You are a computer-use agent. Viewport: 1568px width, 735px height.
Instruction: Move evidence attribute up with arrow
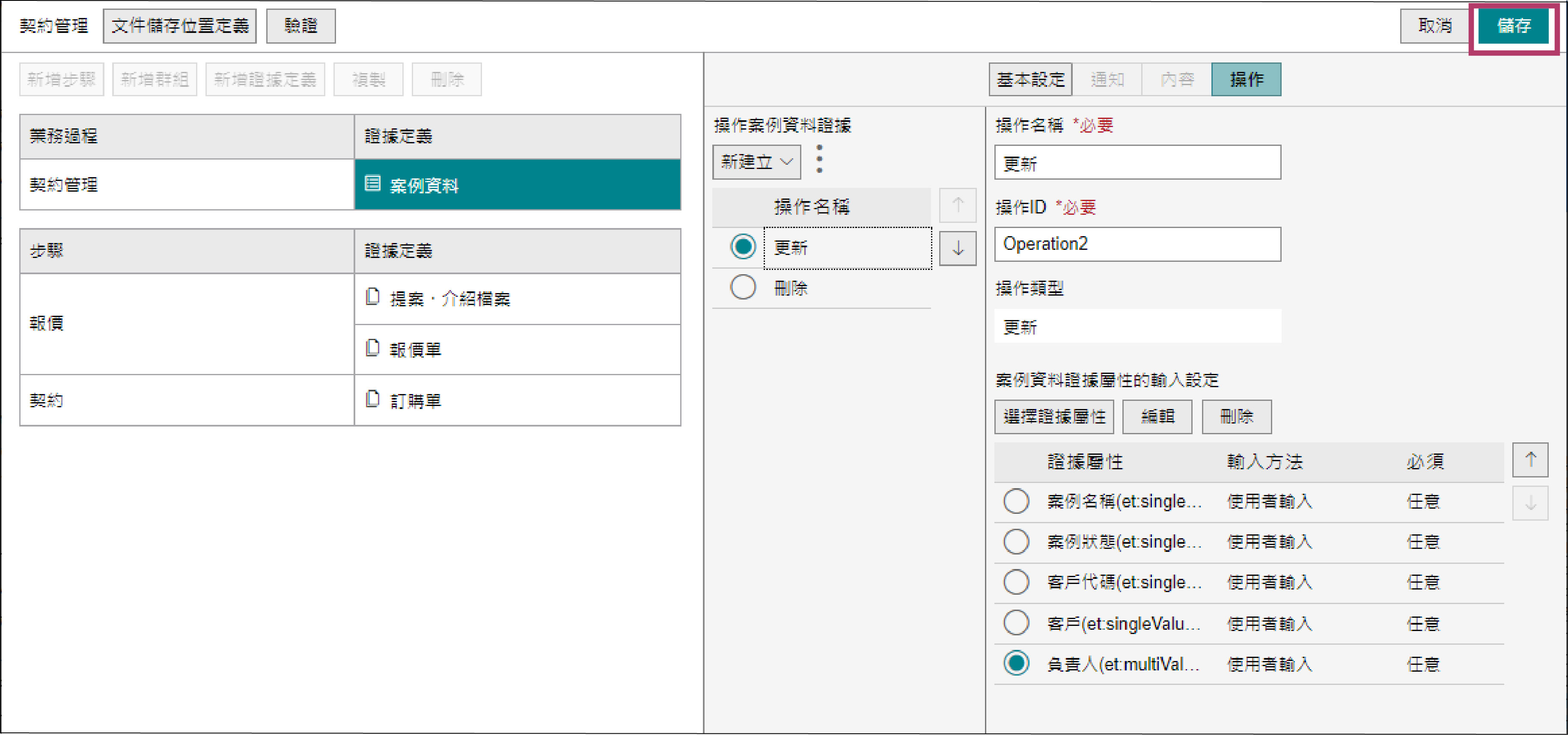1529,460
